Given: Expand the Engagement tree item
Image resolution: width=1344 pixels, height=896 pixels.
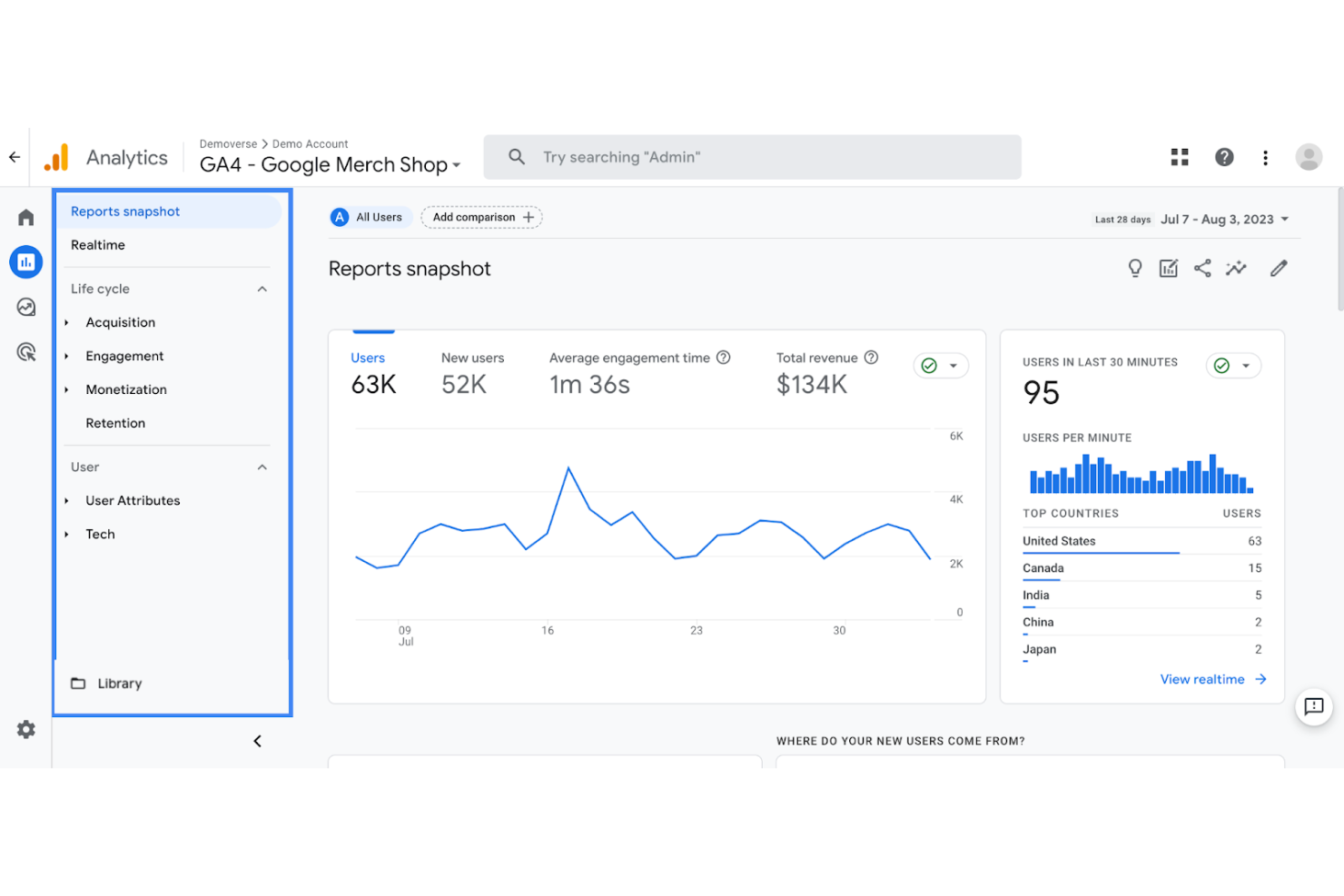Looking at the screenshot, I should 66,356.
